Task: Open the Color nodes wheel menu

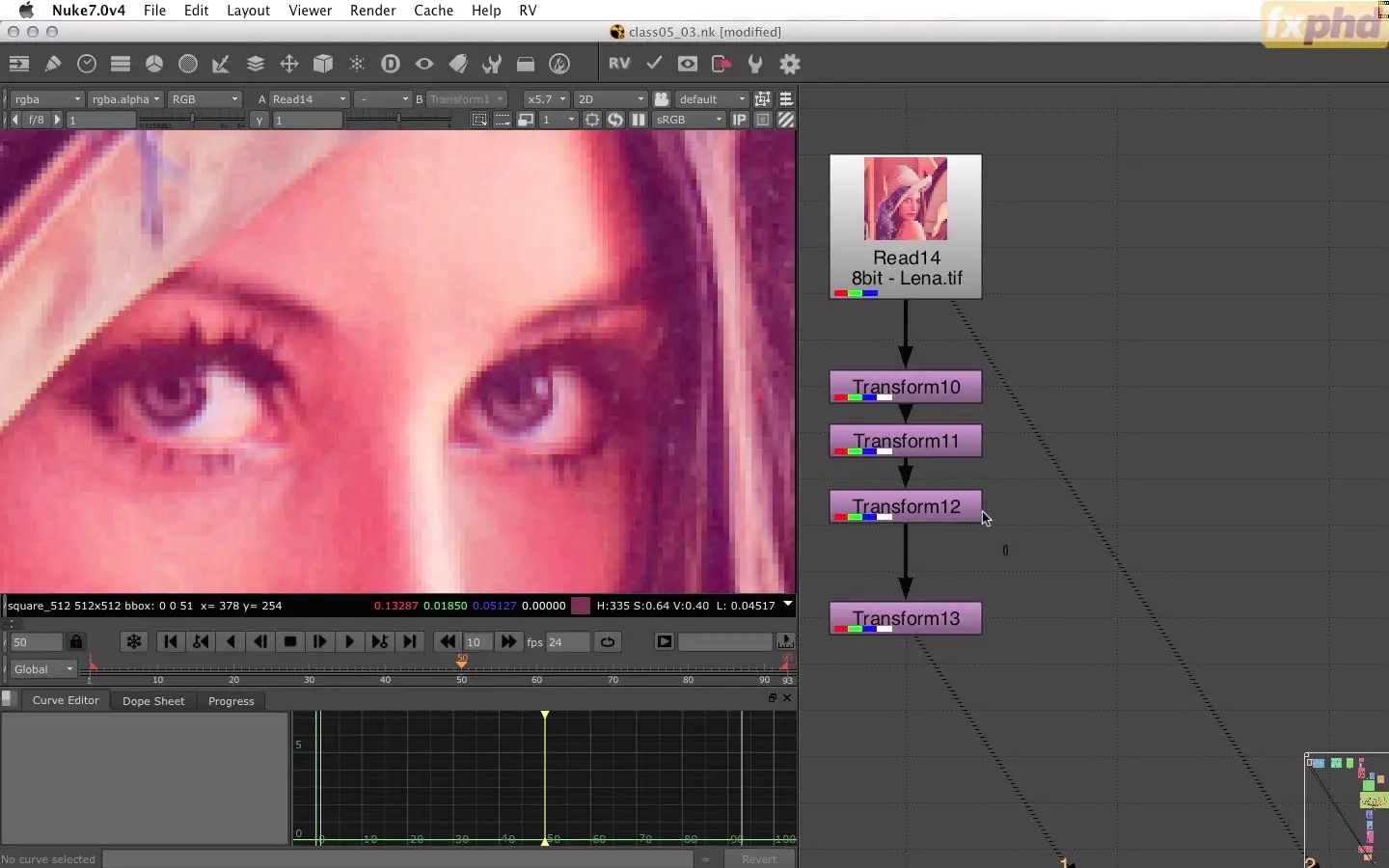Action: [x=154, y=64]
